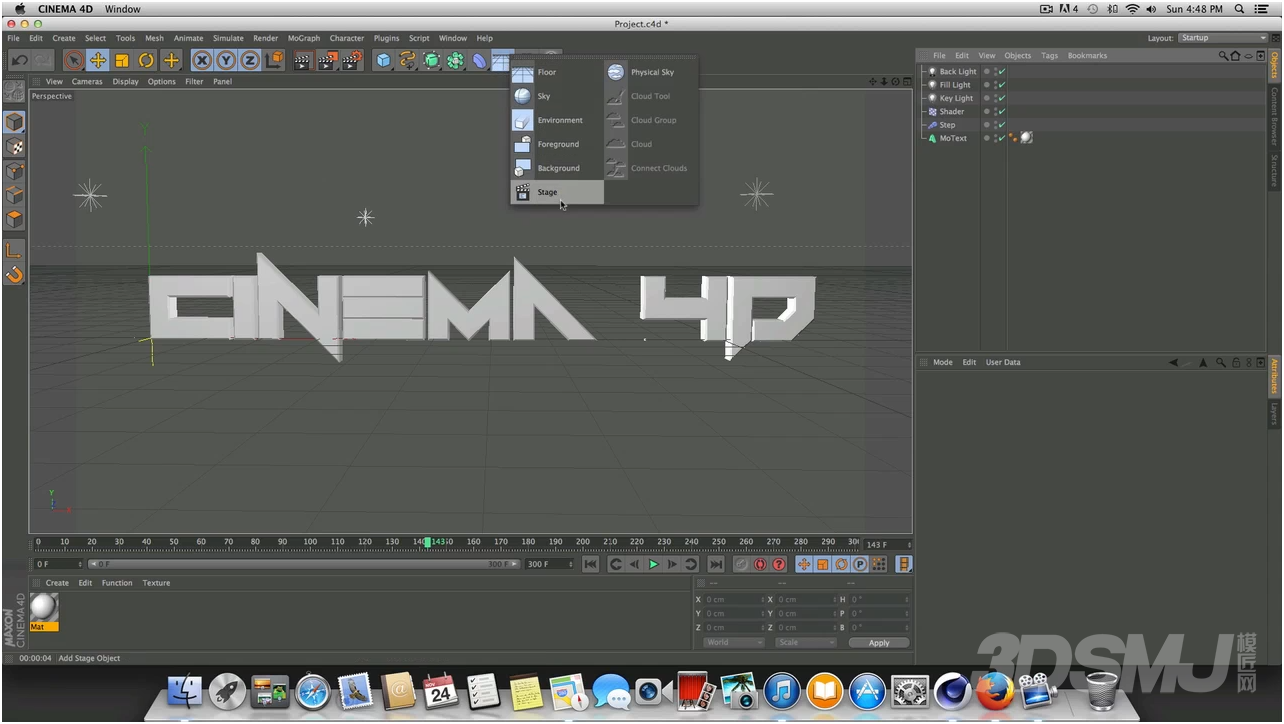Toggle the green check on Shader row
The width and height of the screenshot is (1284, 724).
[x=1002, y=111]
